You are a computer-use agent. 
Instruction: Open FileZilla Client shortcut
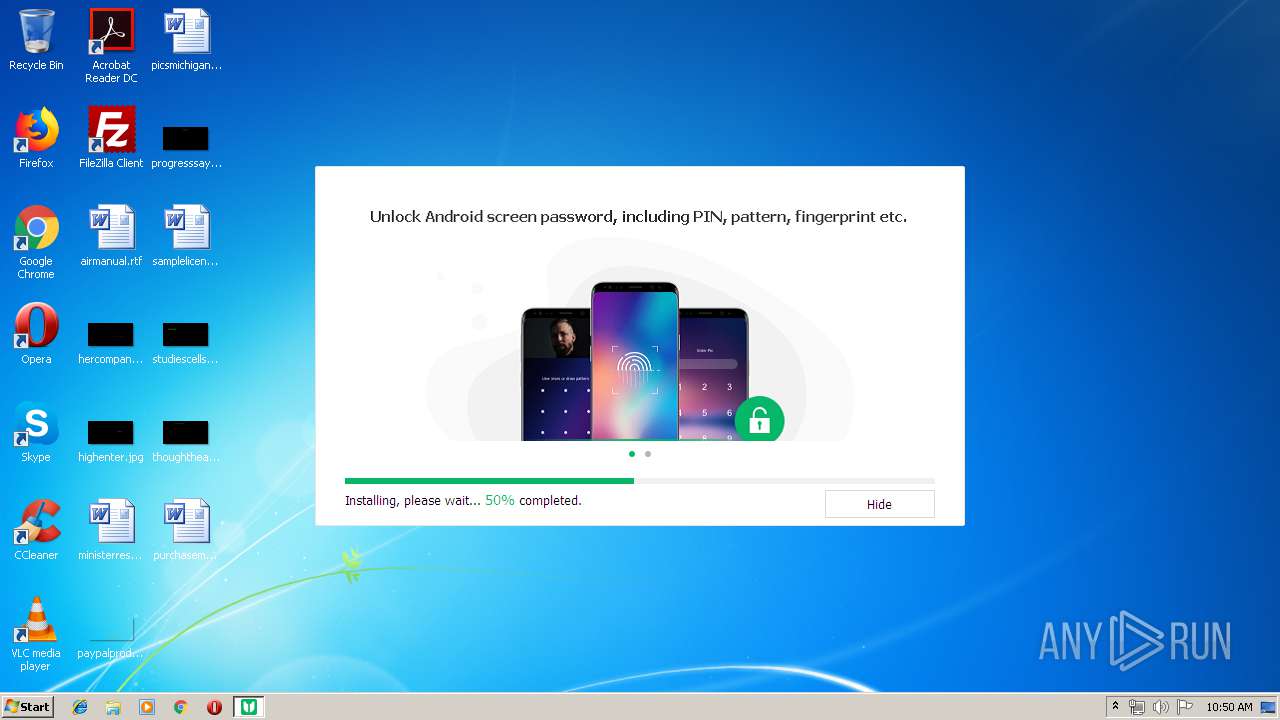click(x=111, y=138)
